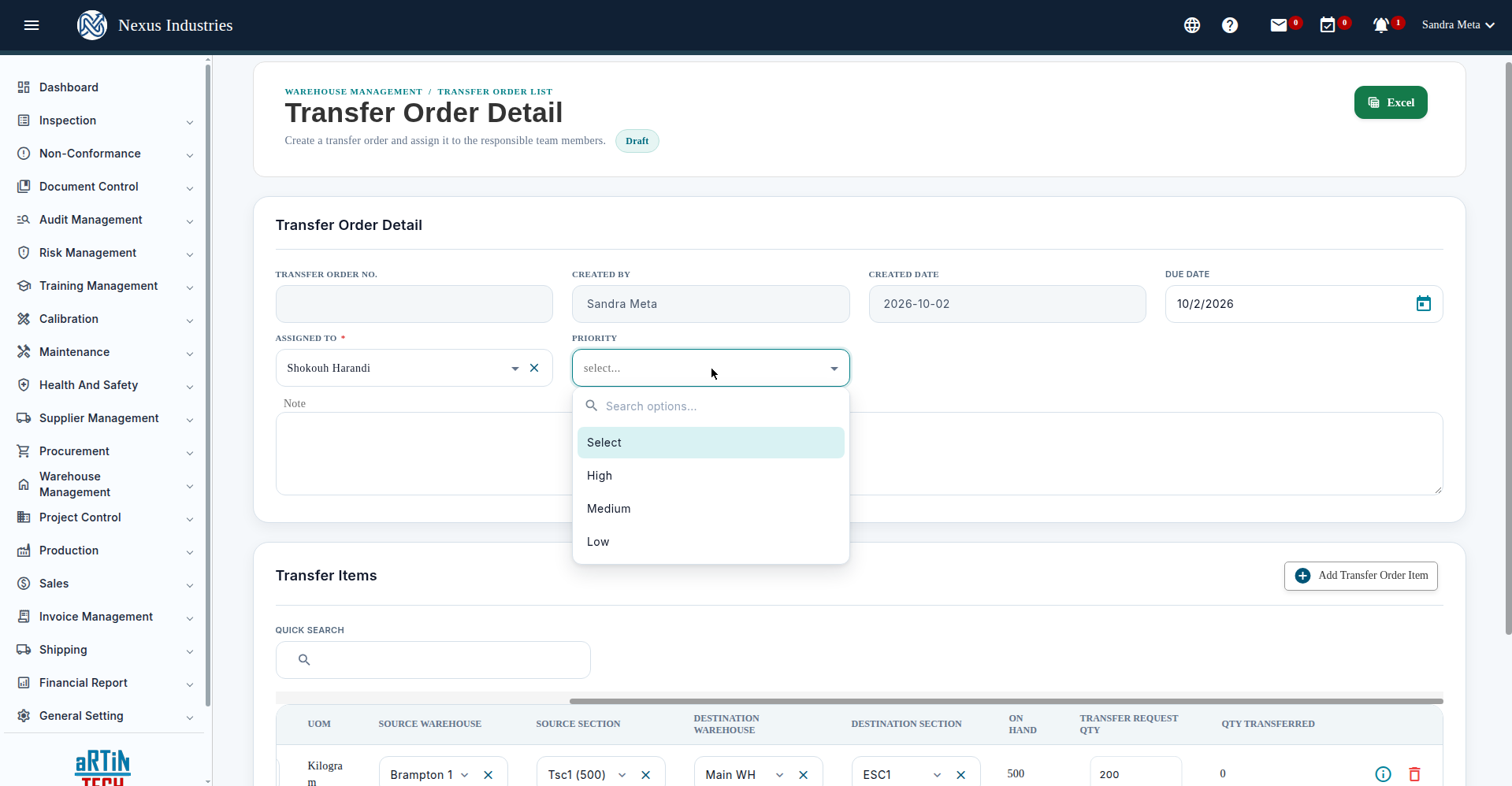
Task: Expand the Non-Conformance sidebar section
Action: pos(190,155)
